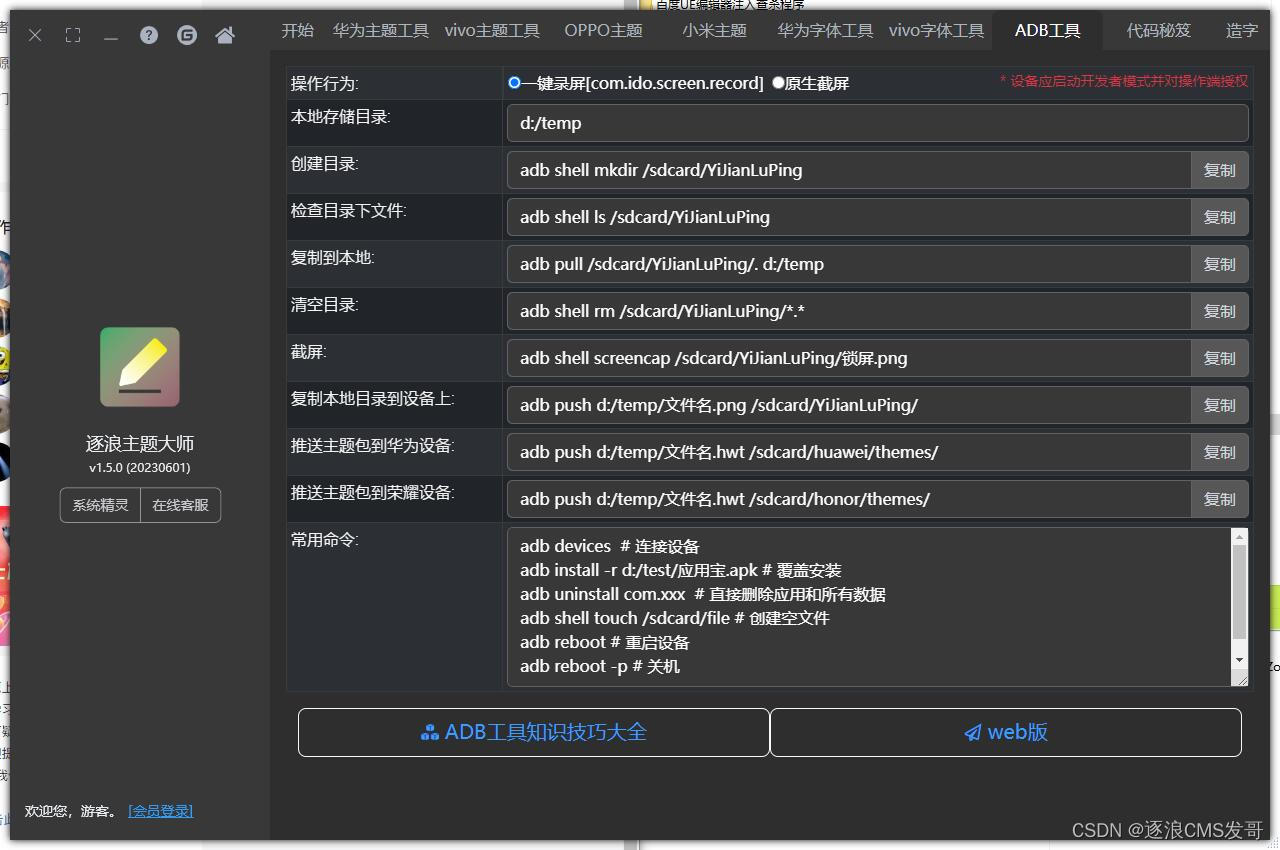Click the adb pull command field

coord(849,264)
